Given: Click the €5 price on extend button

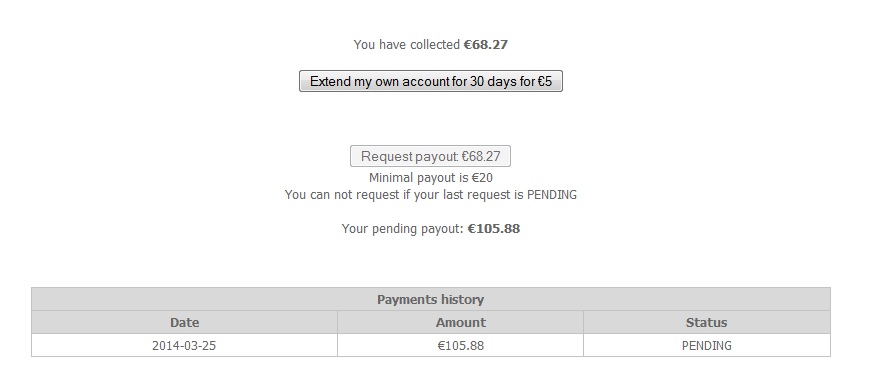Looking at the screenshot, I should (545, 81).
